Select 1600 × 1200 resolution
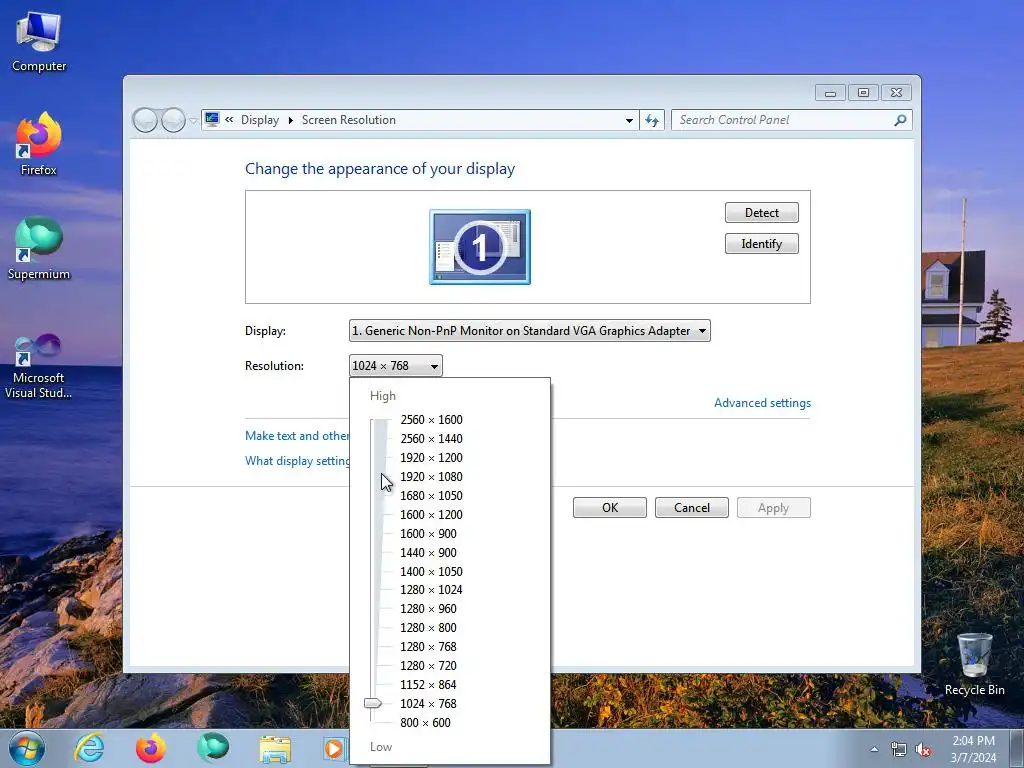 tap(431, 515)
